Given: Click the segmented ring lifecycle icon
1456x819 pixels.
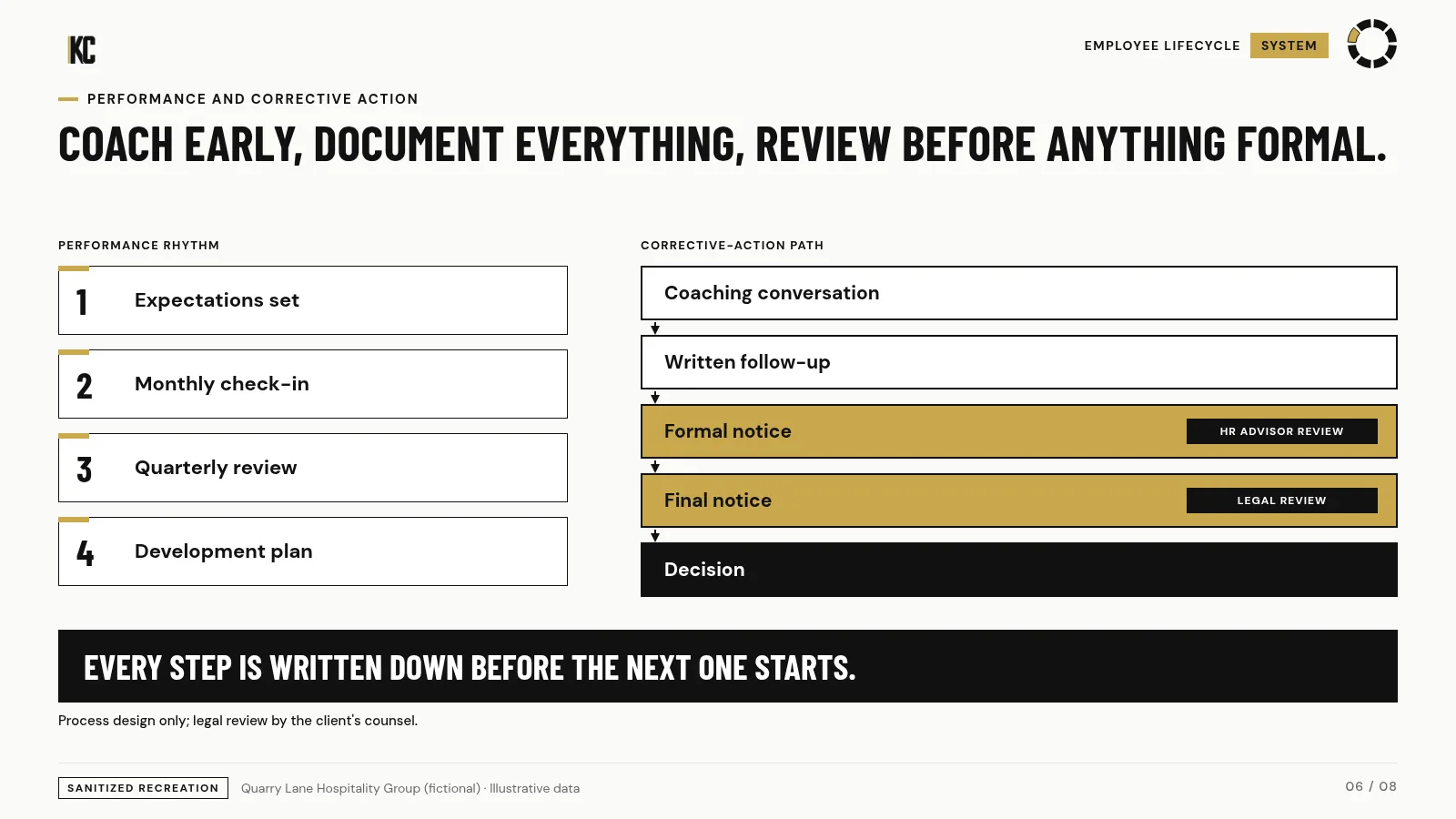Looking at the screenshot, I should click(1371, 44).
